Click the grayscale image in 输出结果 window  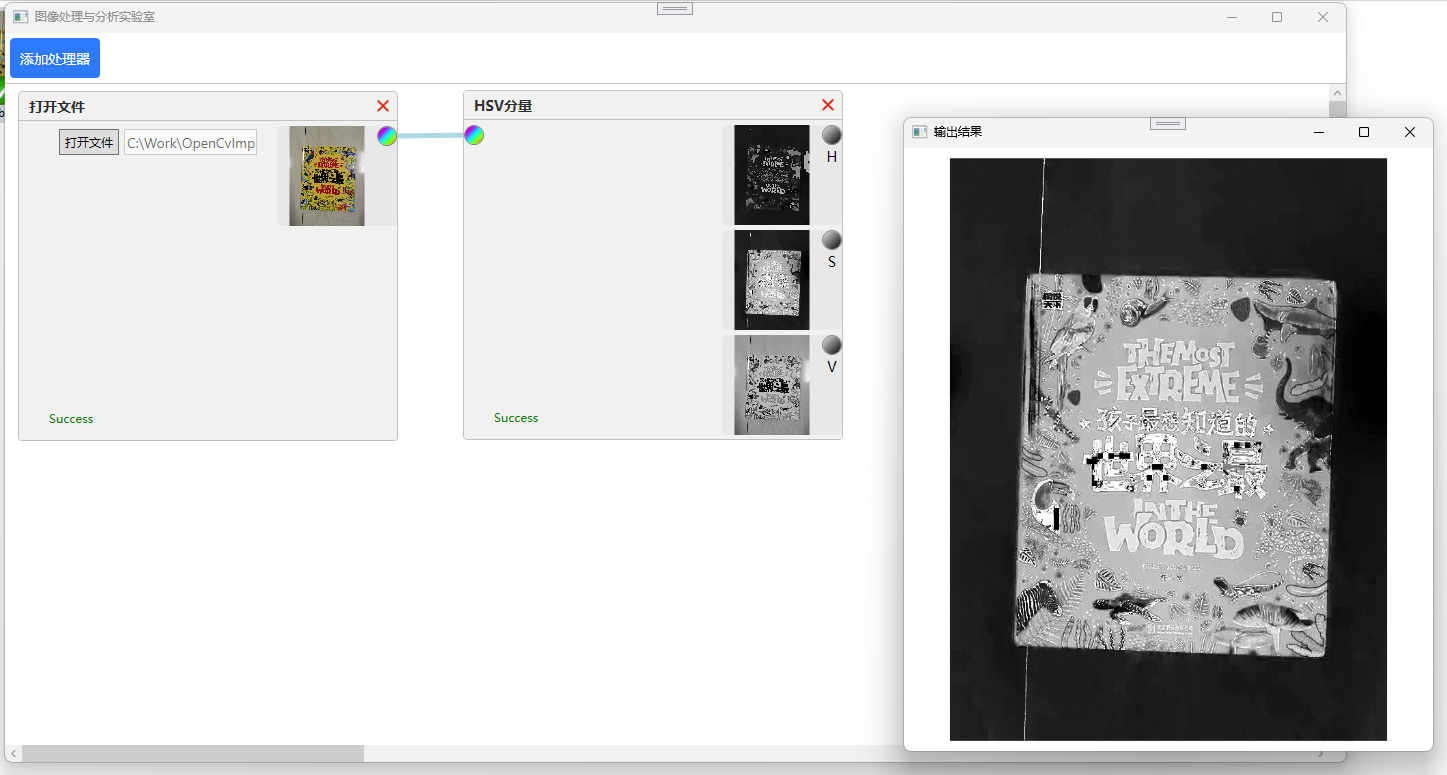click(1168, 449)
